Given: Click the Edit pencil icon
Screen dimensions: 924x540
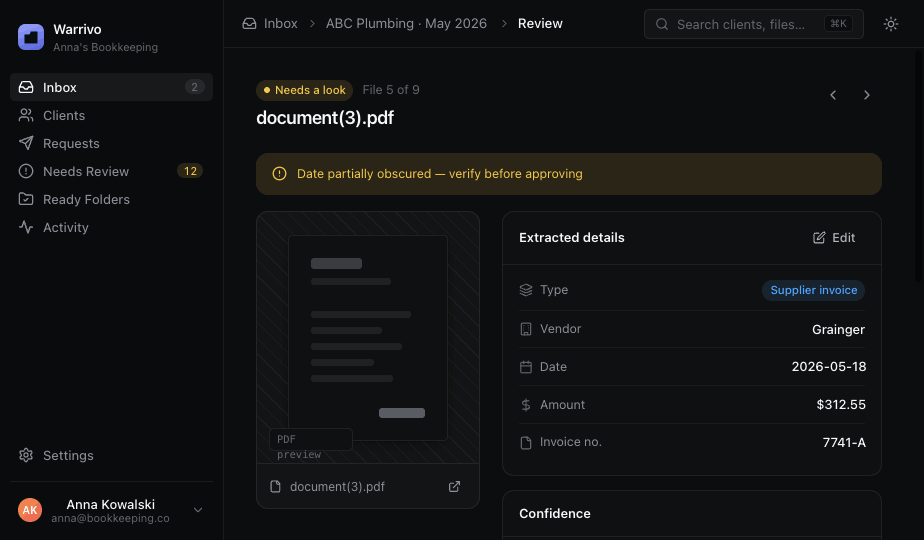Looking at the screenshot, I should 819,238.
